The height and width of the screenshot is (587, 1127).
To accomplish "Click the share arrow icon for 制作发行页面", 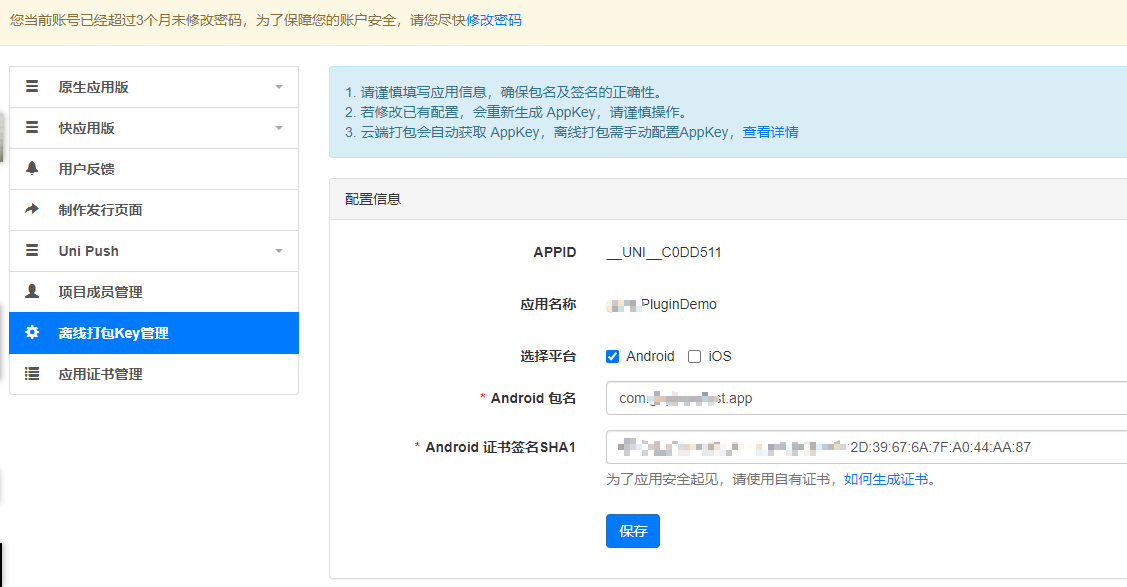I will tap(32, 210).
